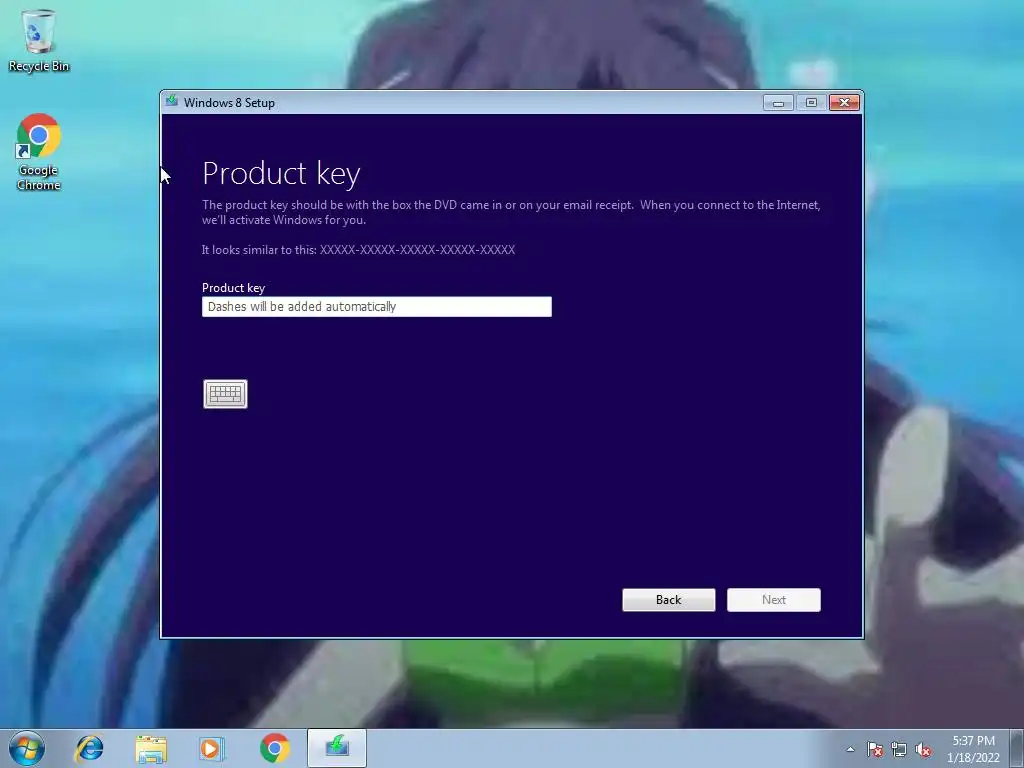This screenshot has height=768, width=1024.
Task: Click Windows 8 Setup title bar icon
Action: (172, 101)
